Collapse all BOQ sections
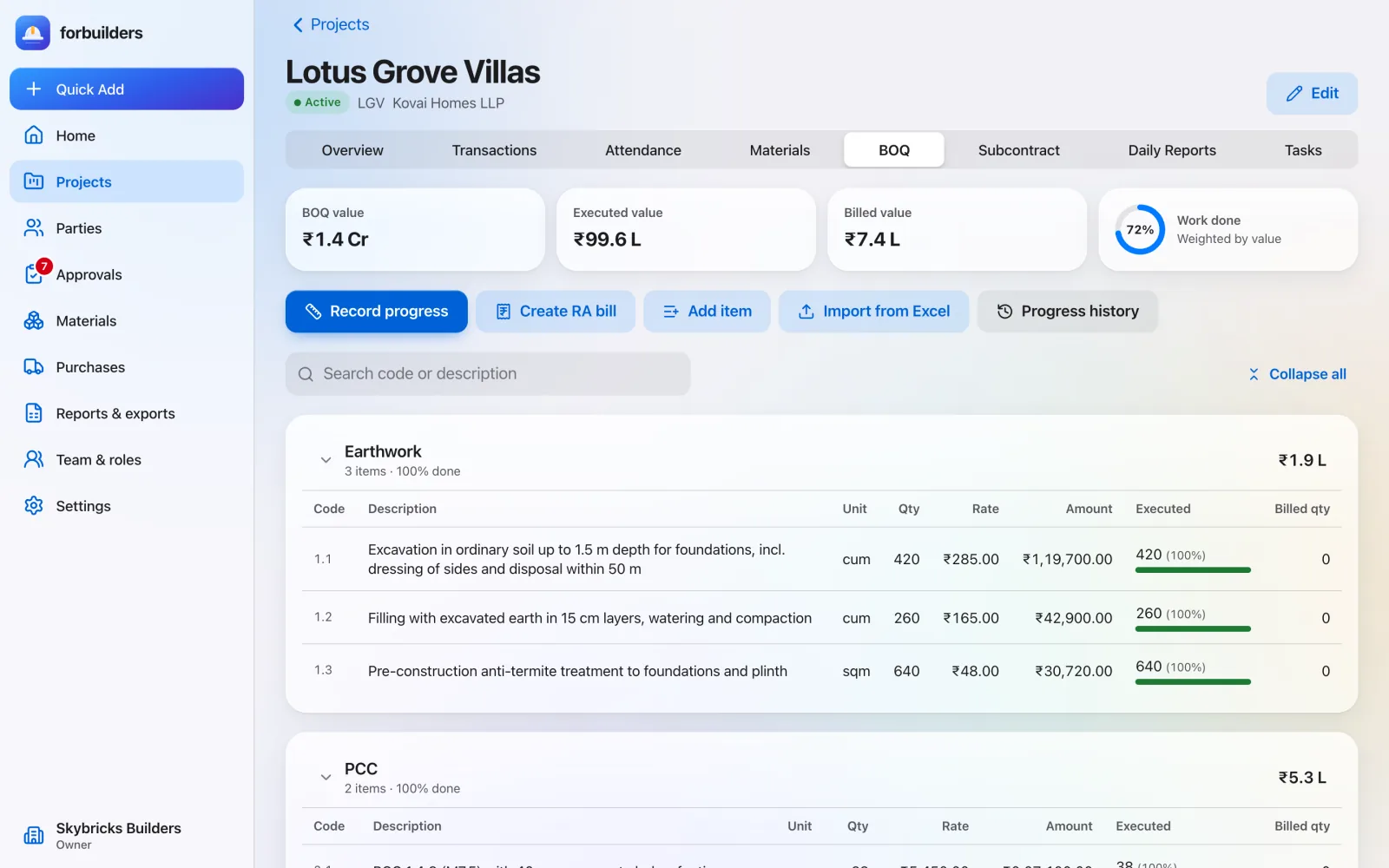Viewport: 1389px width, 868px height. click(1298, 374)
